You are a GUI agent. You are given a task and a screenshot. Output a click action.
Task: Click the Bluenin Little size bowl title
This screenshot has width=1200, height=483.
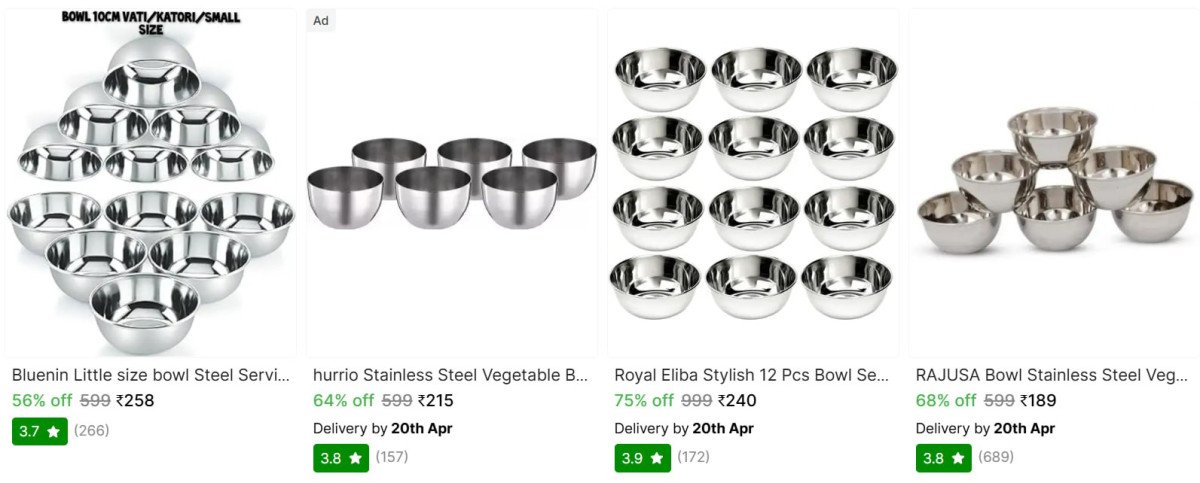tap(150, 375)
